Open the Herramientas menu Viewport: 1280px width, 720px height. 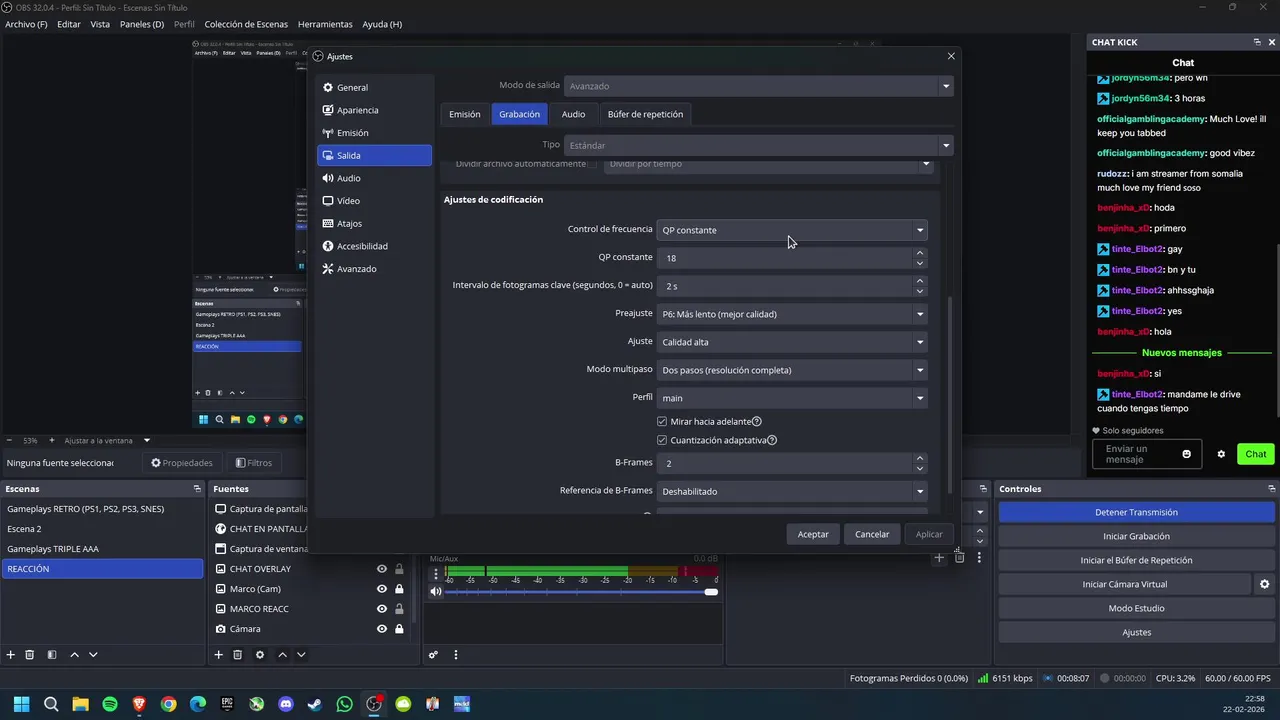pyautogui.click(x=325, y=24)
